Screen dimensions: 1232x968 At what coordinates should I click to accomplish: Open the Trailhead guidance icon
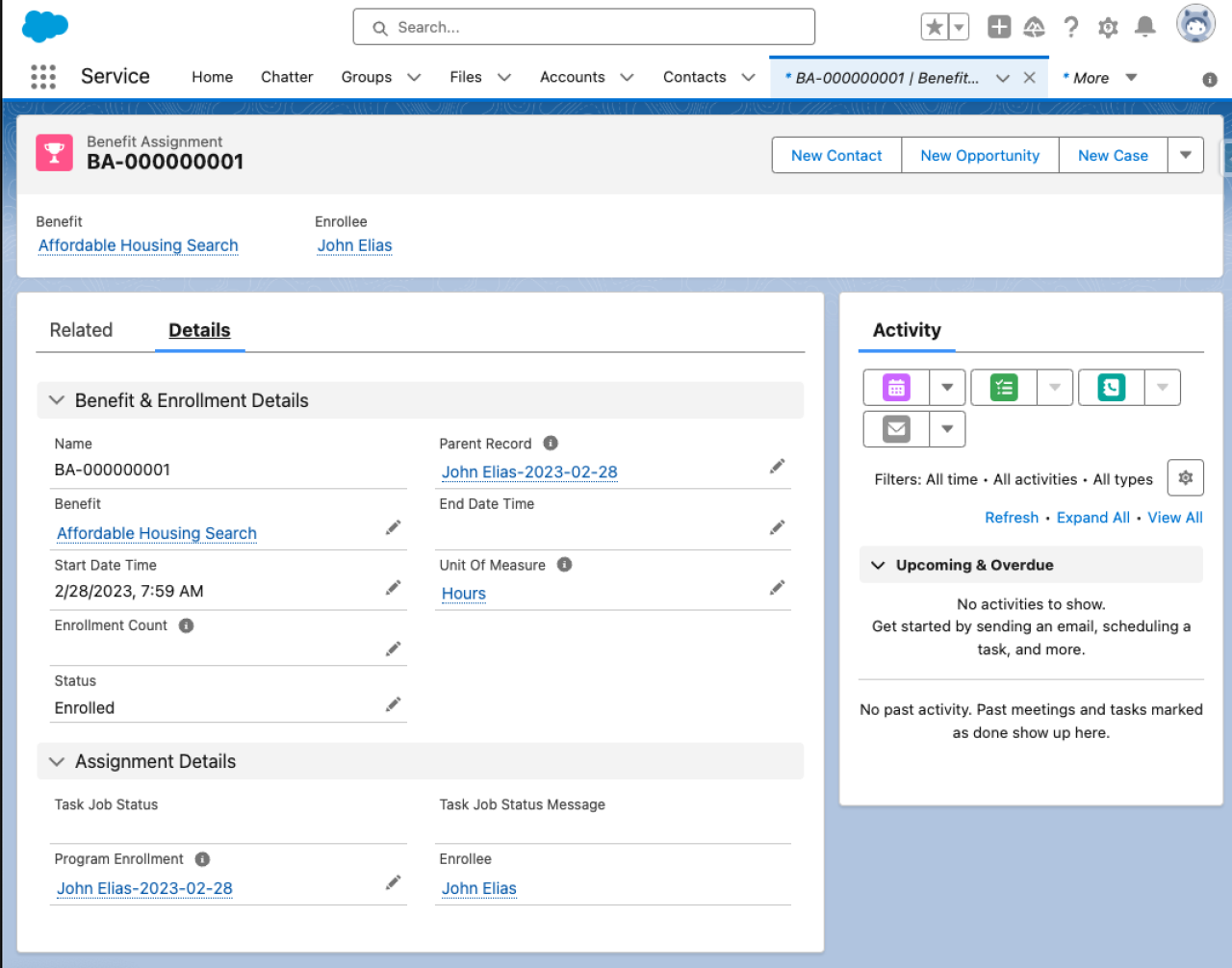pyautogui.click(x=1035, y=27)
